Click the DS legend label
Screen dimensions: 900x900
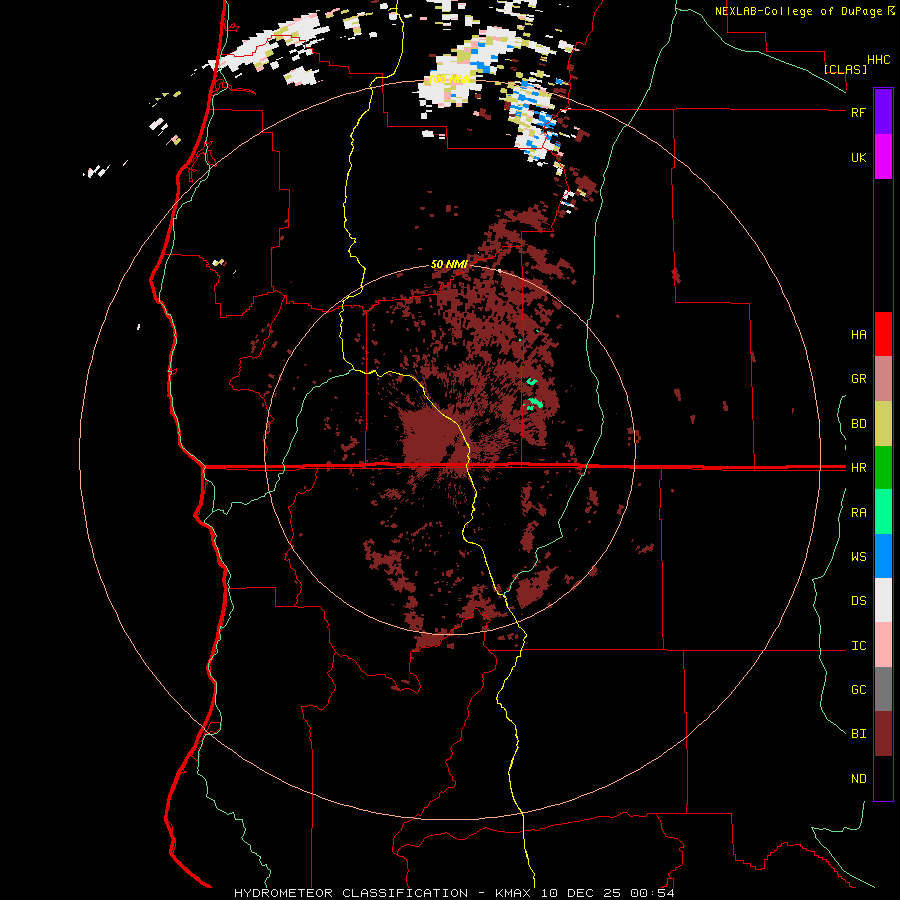coord(858,600)
